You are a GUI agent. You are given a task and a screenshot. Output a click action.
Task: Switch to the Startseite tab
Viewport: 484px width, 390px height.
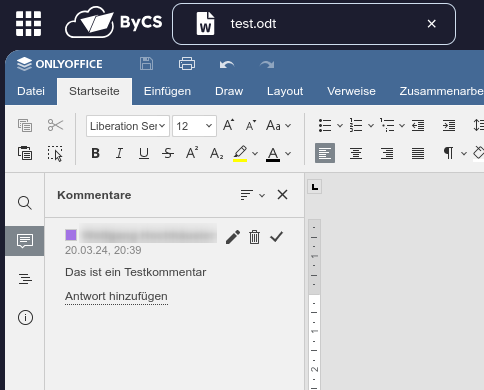pyautogui.click(x=94, y=91)
